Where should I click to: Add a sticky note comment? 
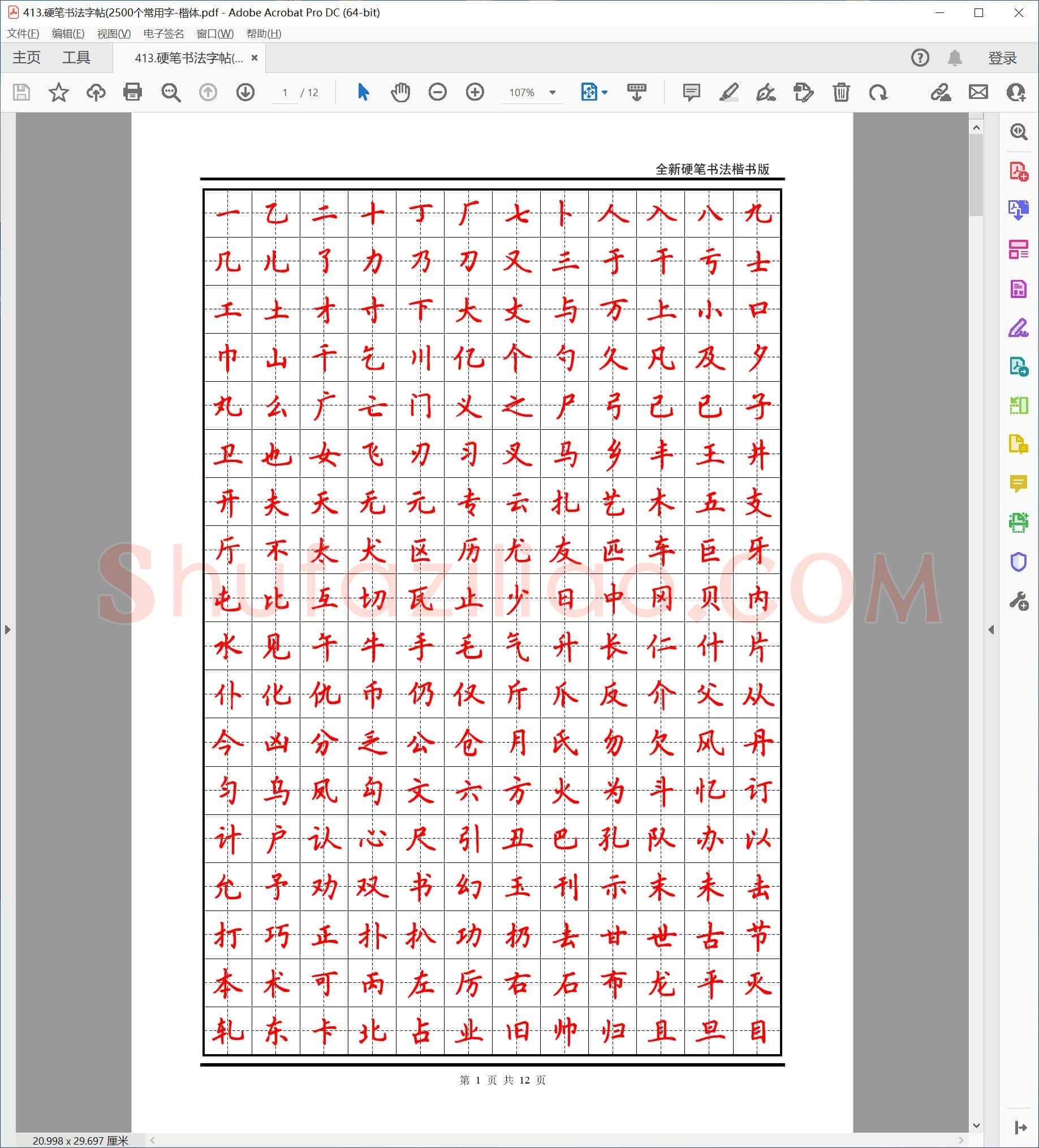[692, 92]
